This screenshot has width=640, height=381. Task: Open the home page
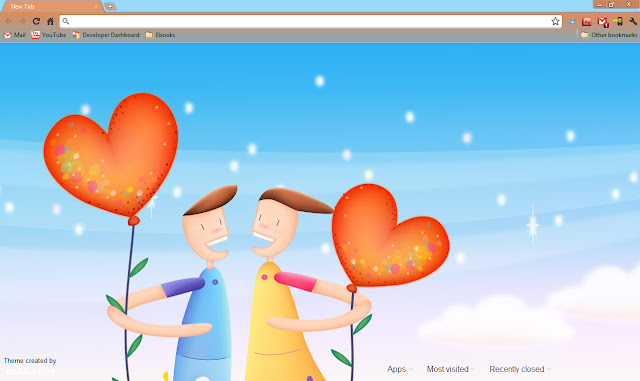coord(50,21)
